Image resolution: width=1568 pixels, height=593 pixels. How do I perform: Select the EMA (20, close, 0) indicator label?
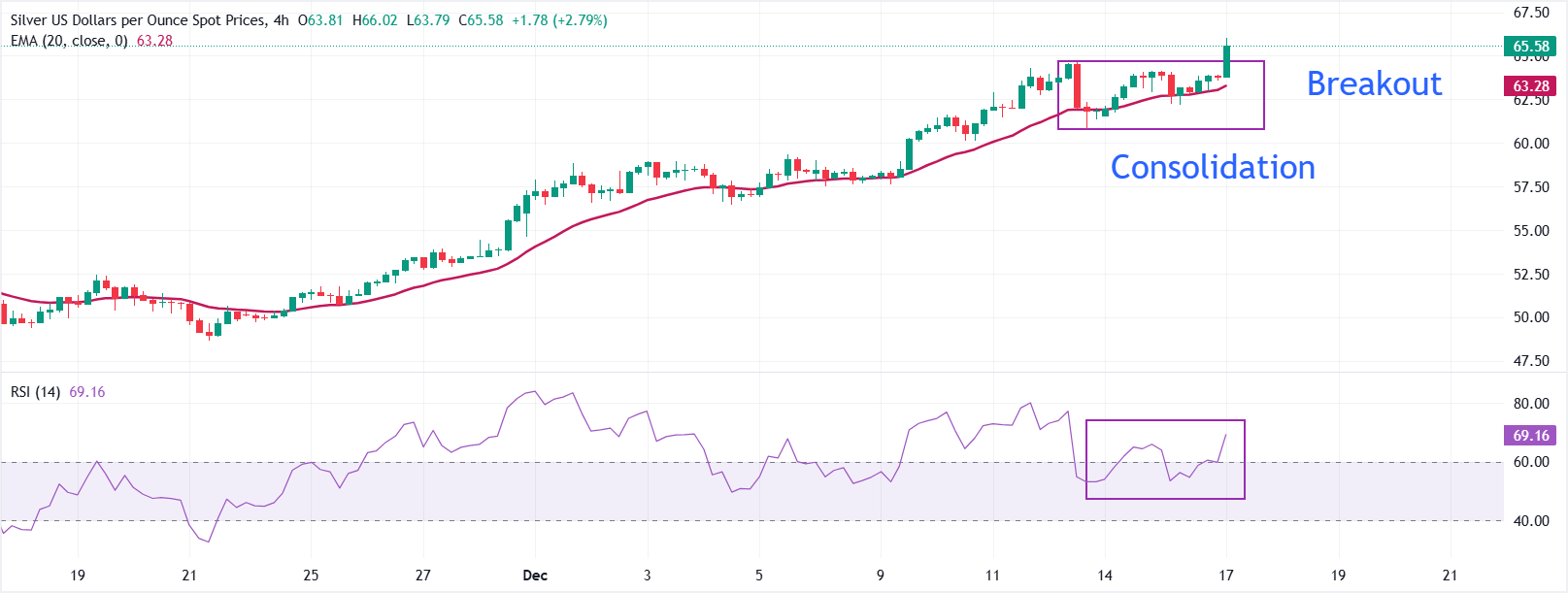click(69, 41)
